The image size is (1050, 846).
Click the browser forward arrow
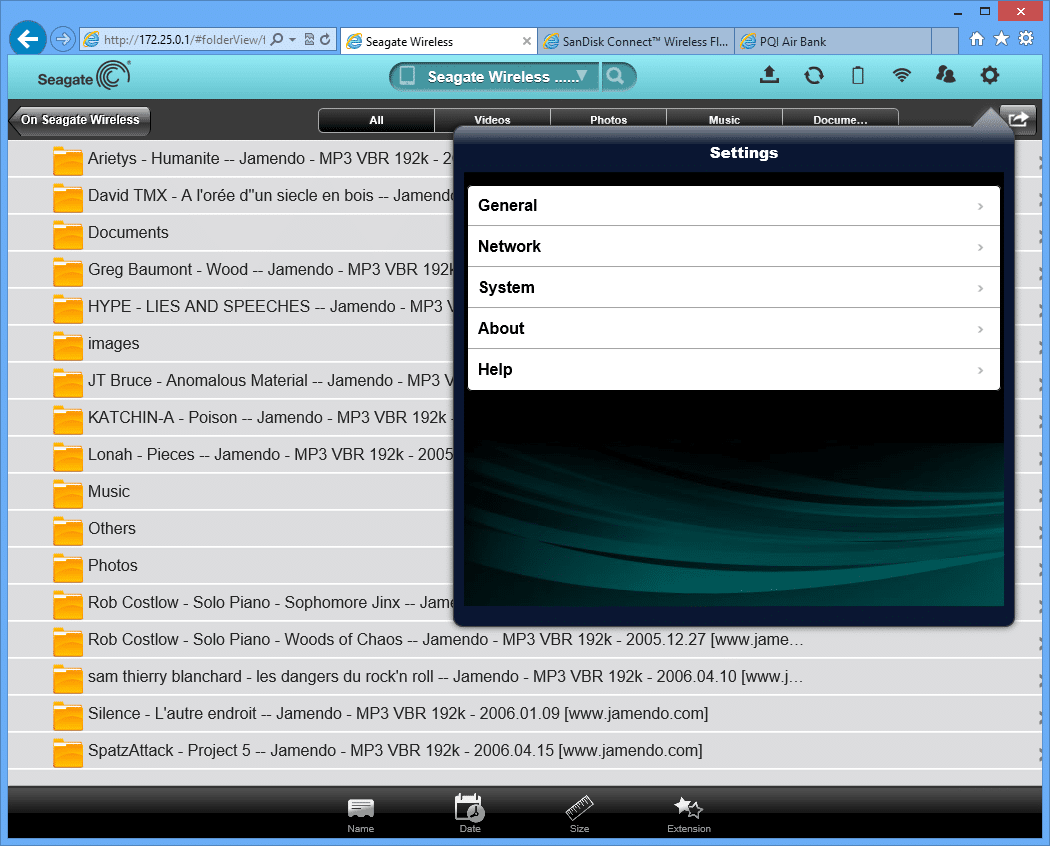coord(62,40)
